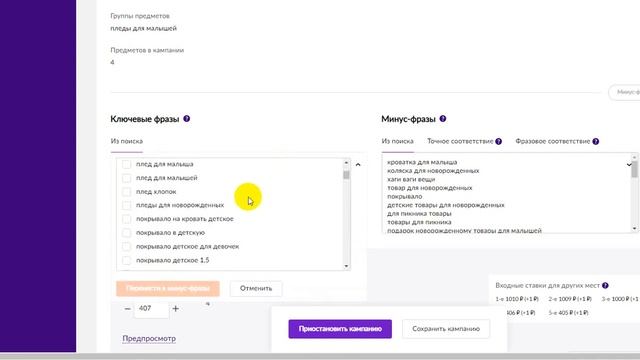Select minus-phrase 'товар для новорожденных'

pyautogui.click(x=430, y=188)
